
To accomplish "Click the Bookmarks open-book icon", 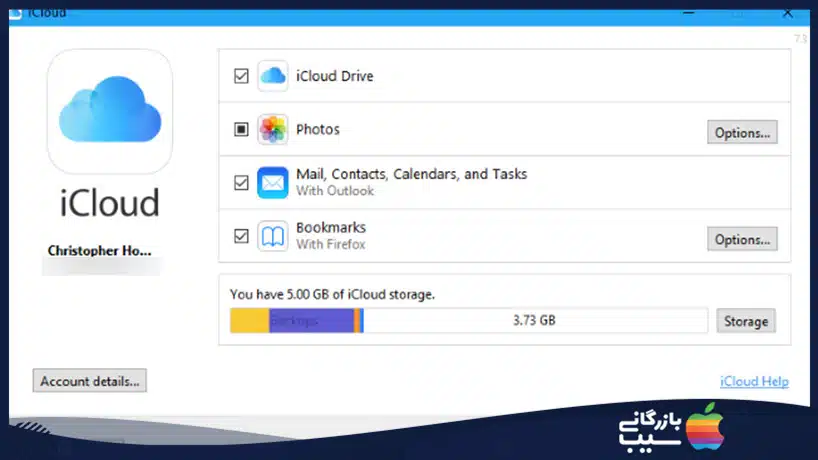I will (x=272, y=236).
